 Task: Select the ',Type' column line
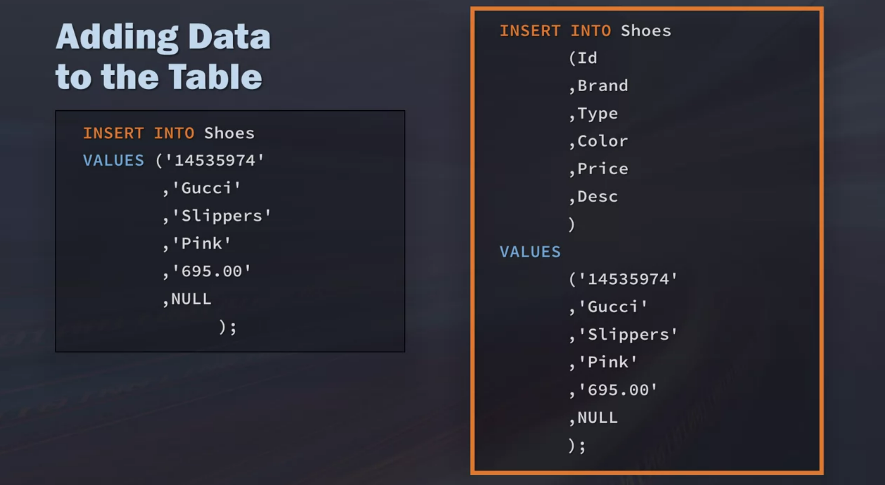(x=593, y=114)
